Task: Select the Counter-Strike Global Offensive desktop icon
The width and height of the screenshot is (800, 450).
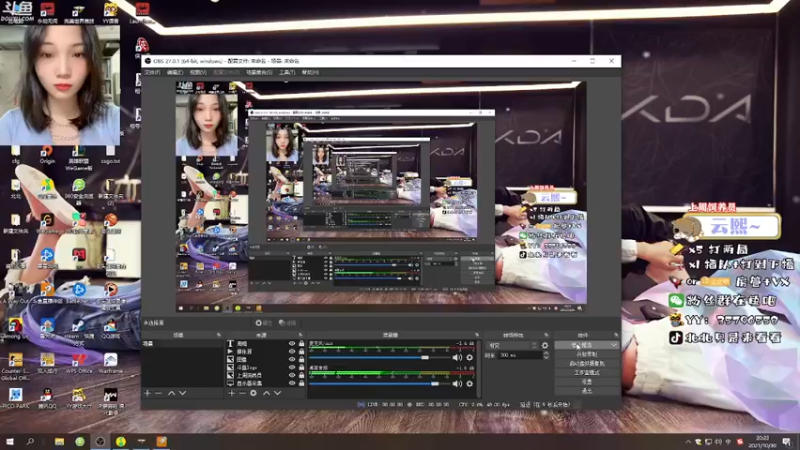Action: (15, 365)
